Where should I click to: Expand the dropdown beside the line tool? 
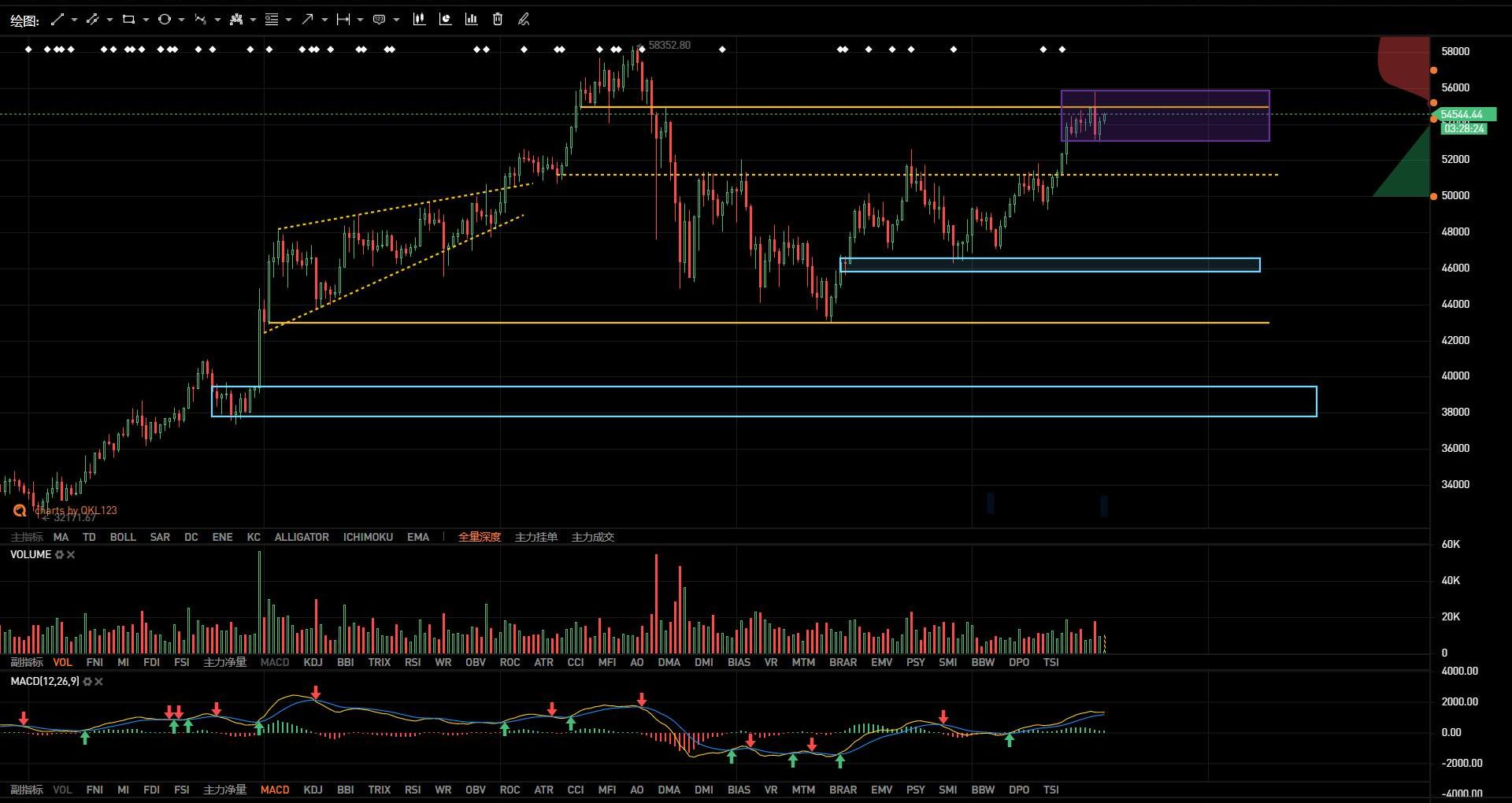[x=74, y=20]
